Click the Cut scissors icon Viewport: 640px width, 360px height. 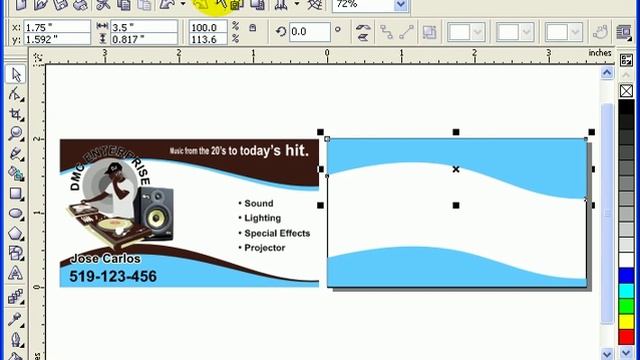[x=103, y=5]
